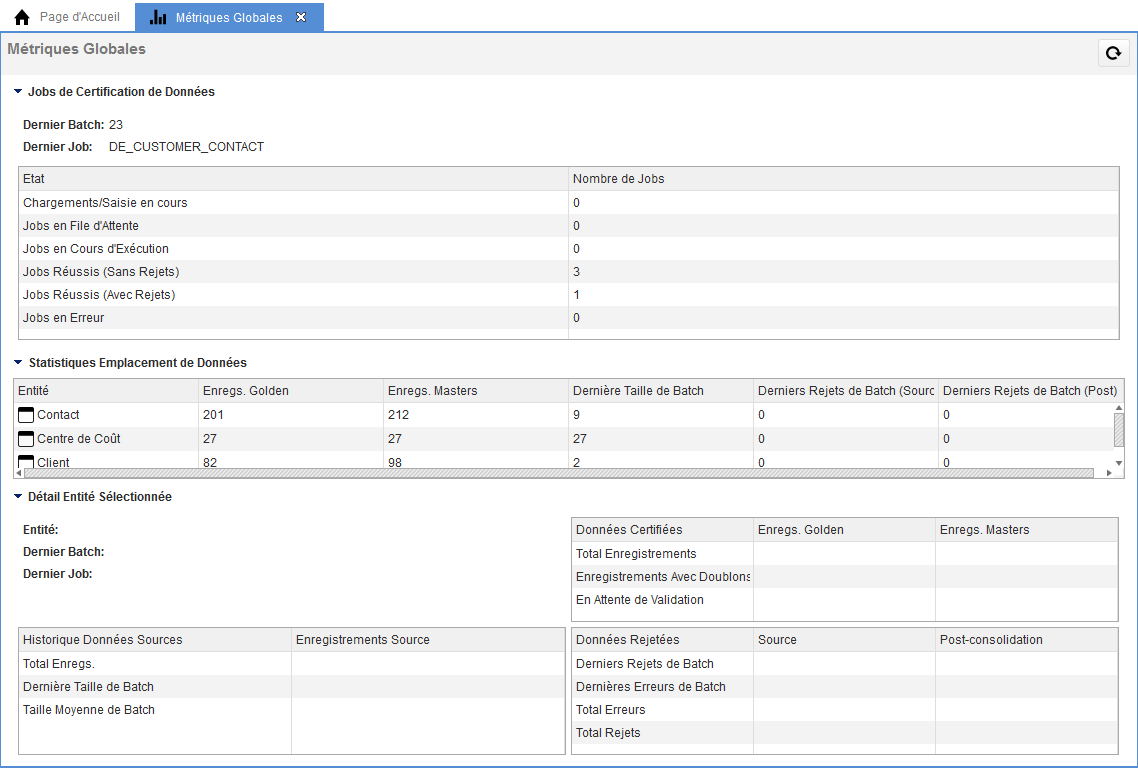The image size is (1138, 768).
Task: Click the entity table scroll up arrow
Action: click(x=1118, y=408)
